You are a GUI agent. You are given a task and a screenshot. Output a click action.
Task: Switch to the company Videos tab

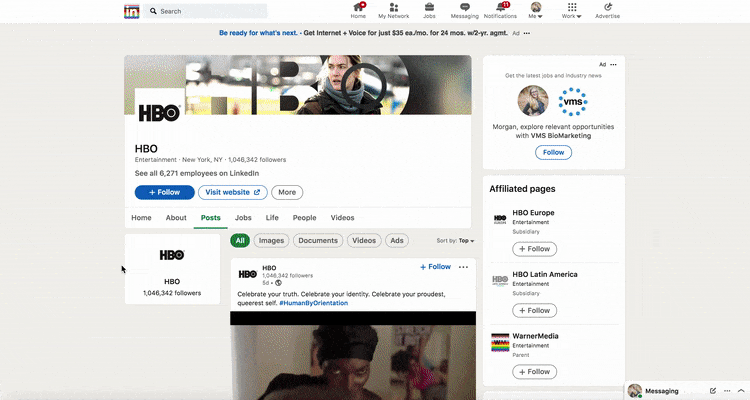[x=342, y=218]
